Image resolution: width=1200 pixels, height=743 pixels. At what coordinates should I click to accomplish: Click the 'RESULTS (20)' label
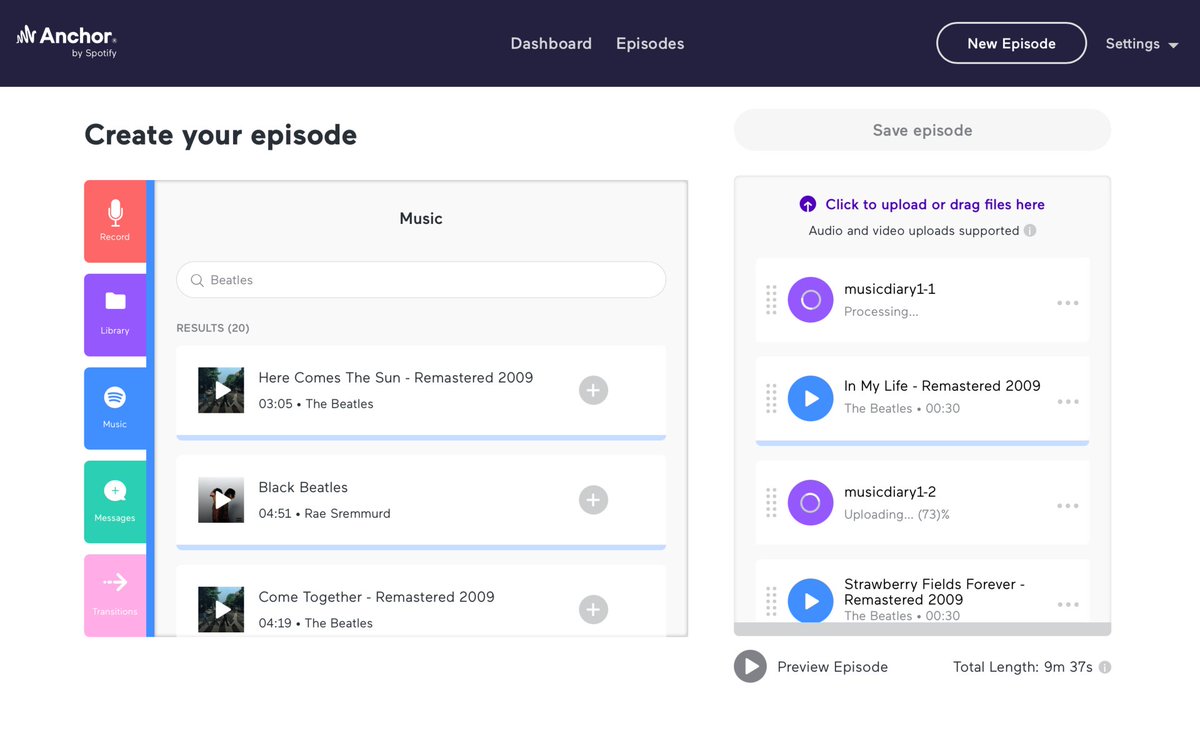(213, 328)
